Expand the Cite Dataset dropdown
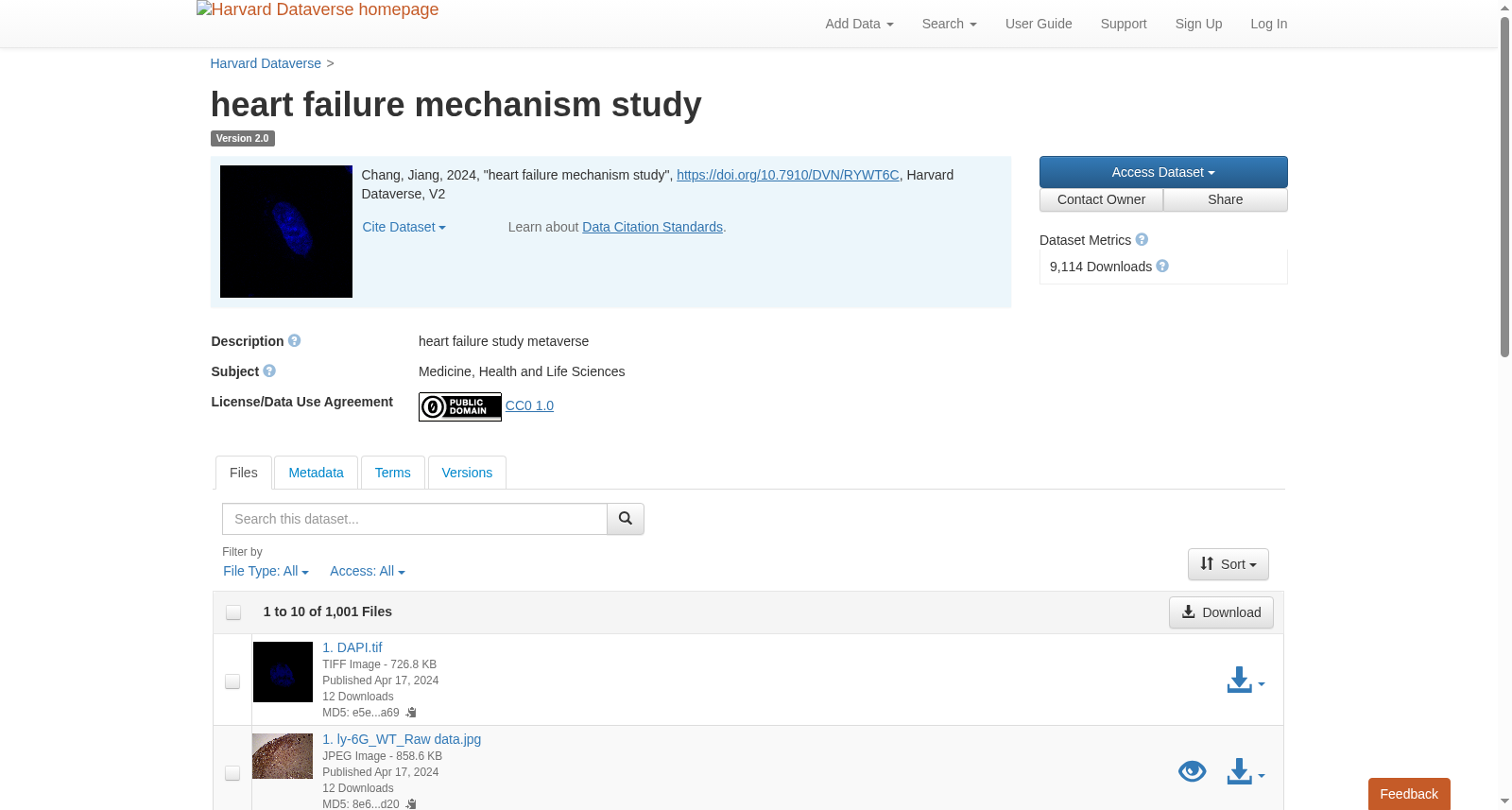The height and width of the screenshot is (810, 1512). tap(404, 227)
